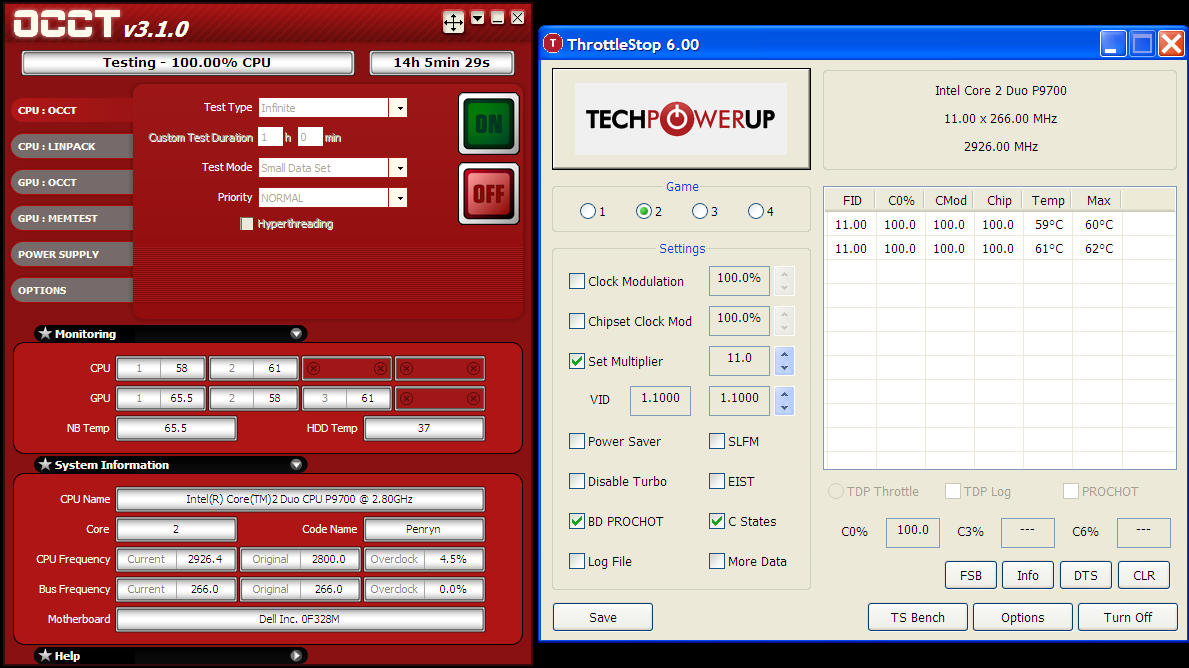Collapse the System Information section arrow
1189x668 pixels.
tap(296, 465)
